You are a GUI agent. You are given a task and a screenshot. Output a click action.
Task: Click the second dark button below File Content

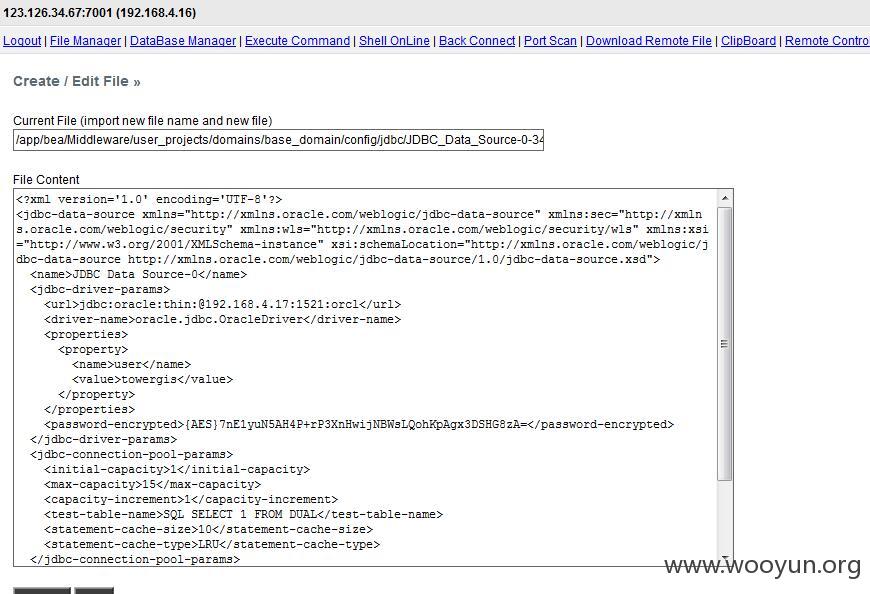tap(94, 591)
